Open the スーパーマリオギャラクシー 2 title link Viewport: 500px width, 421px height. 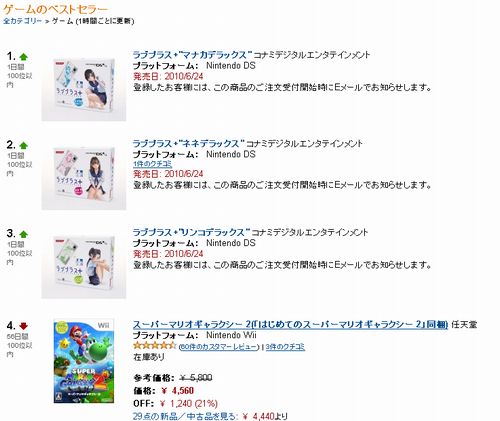tap(290, 324)
